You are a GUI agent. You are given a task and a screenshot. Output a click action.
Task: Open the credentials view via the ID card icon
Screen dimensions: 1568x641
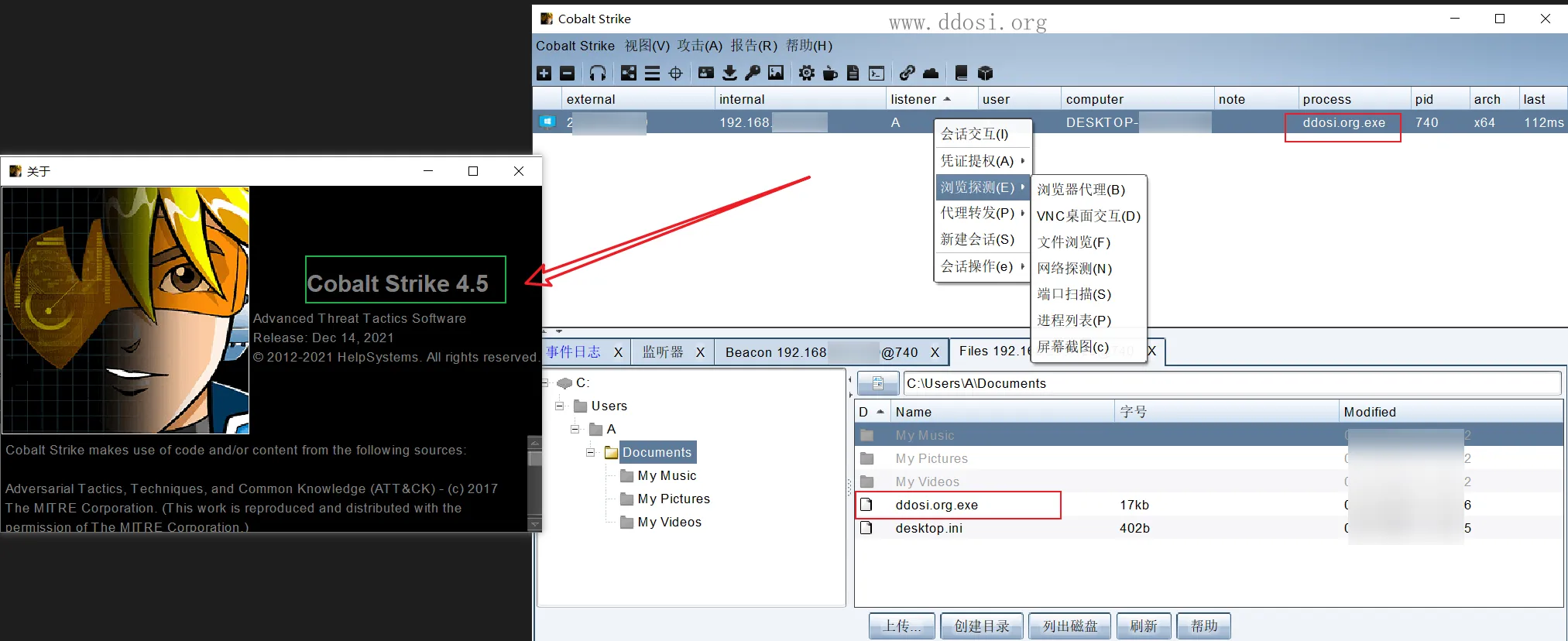coord(706,73)
